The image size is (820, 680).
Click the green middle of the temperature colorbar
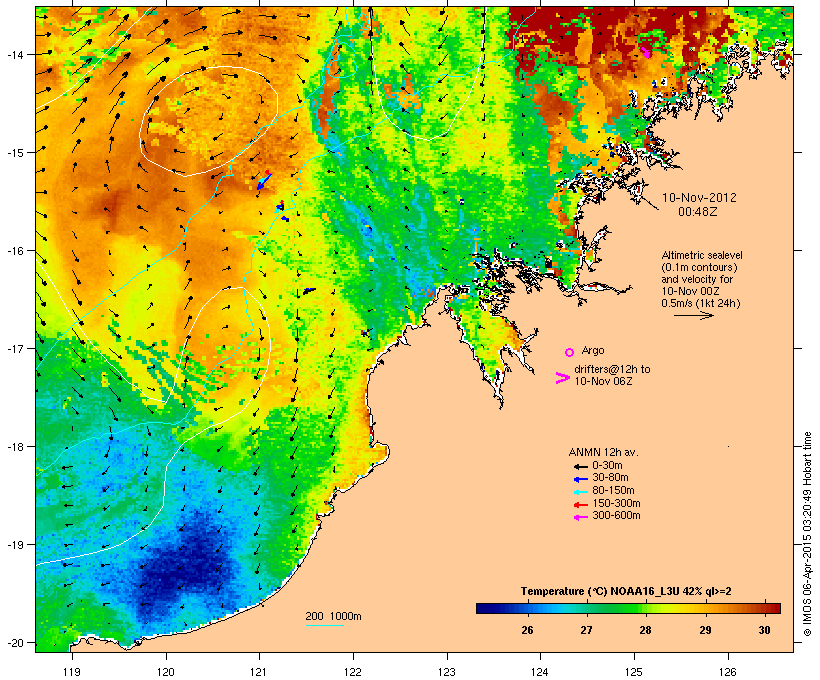point(628,608)
